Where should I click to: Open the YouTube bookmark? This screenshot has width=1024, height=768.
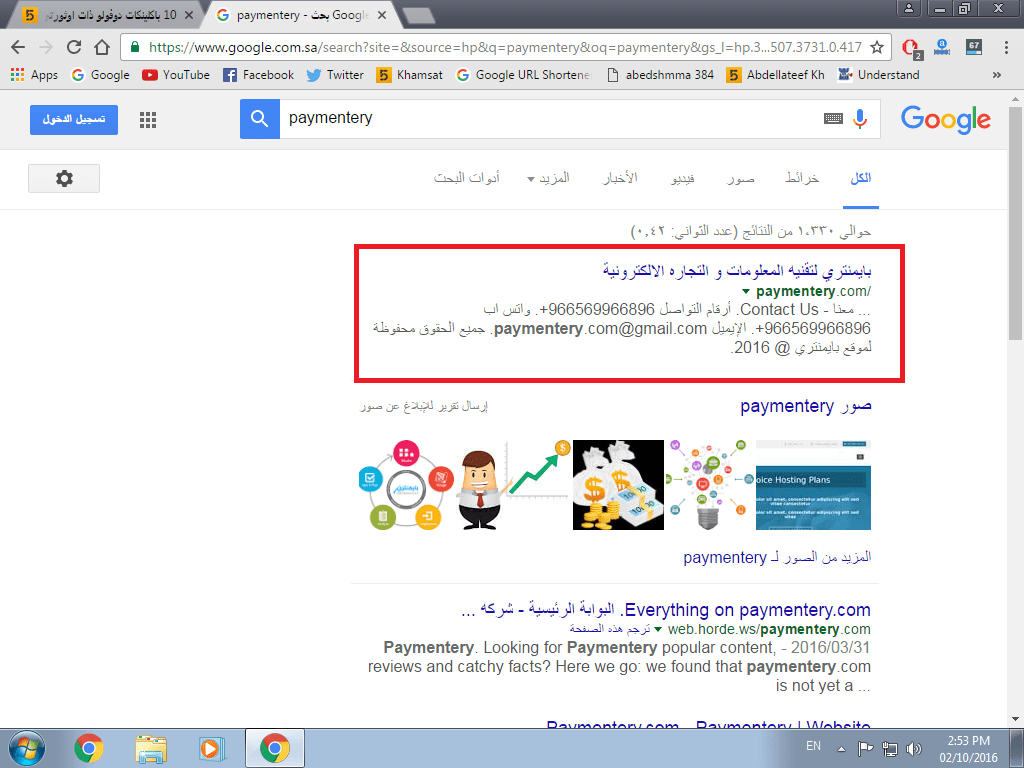click(x=176, y=75)
